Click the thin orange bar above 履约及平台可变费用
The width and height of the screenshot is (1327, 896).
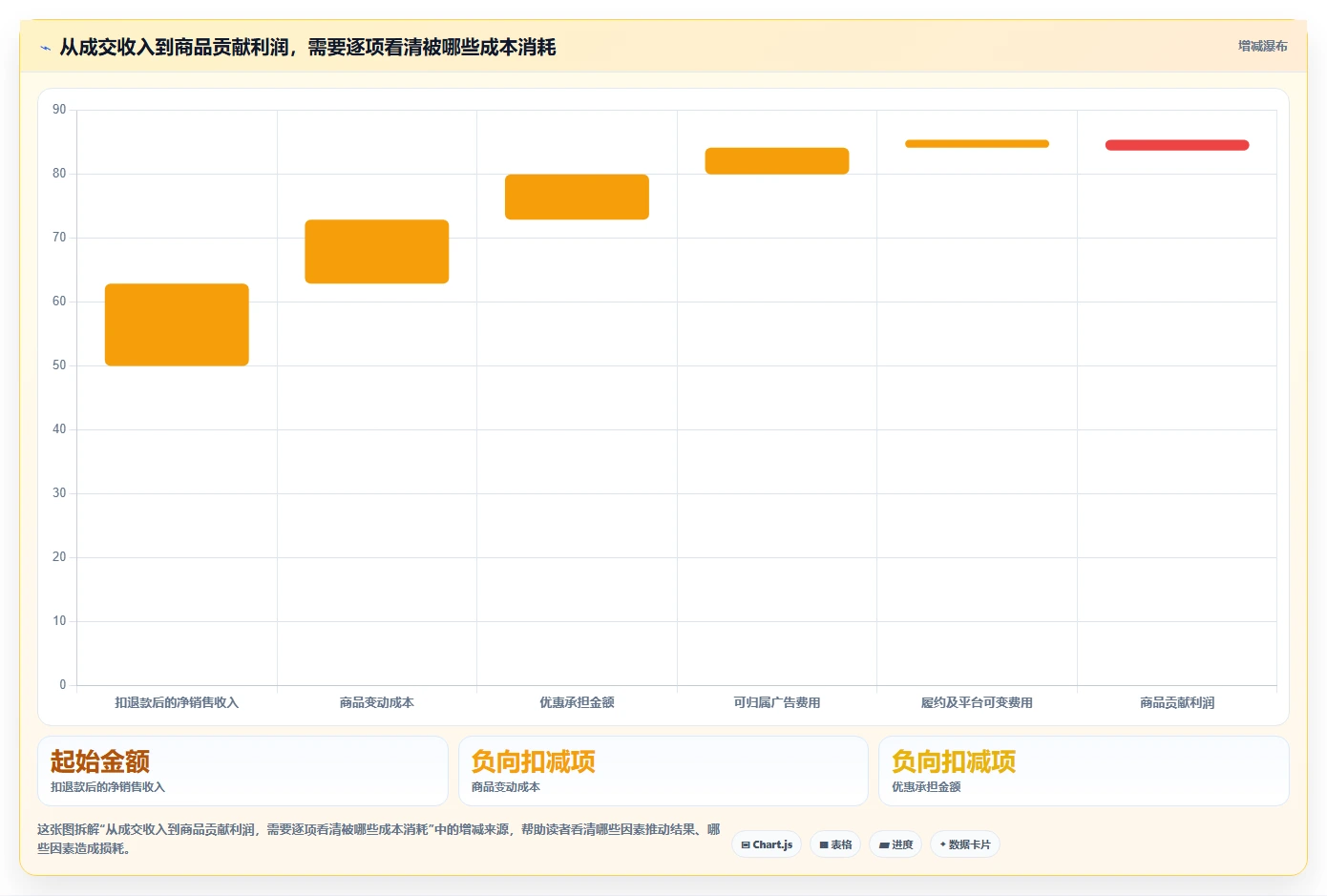(977, 144)
